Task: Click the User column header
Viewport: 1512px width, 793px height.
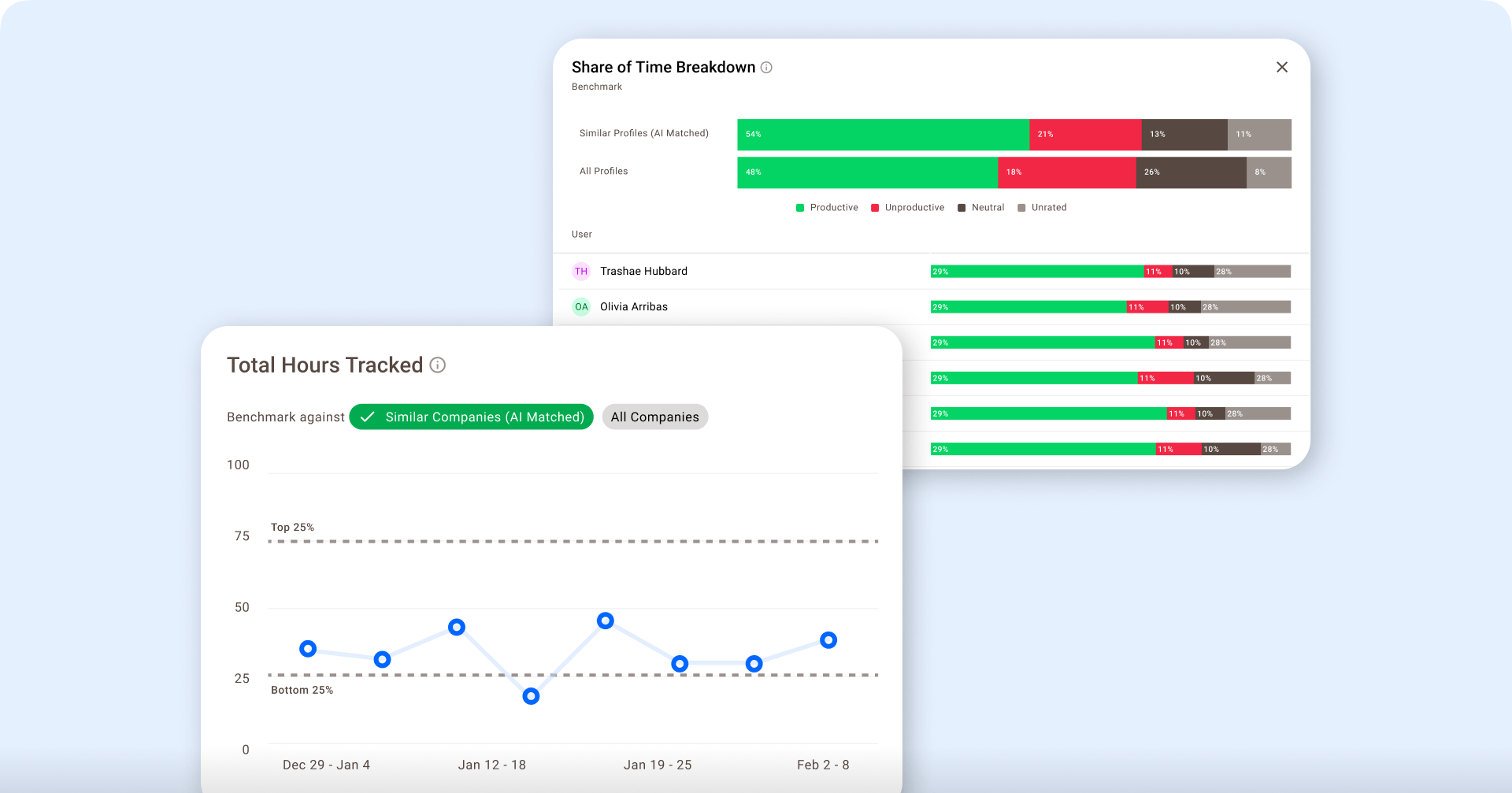Action: coord(582,234)
